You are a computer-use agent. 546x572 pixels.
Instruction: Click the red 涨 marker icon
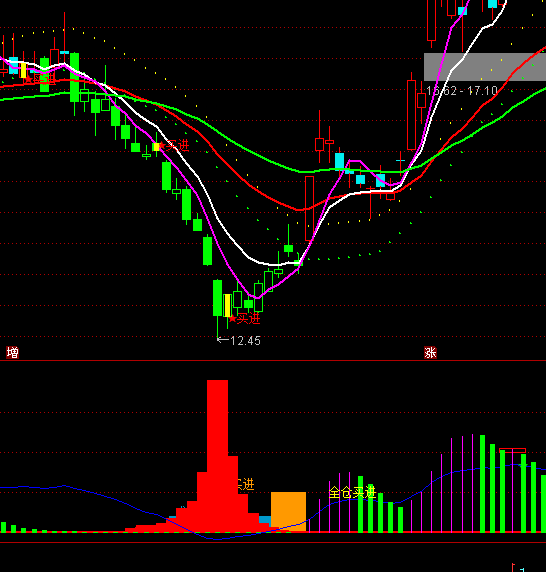point(430,352)
